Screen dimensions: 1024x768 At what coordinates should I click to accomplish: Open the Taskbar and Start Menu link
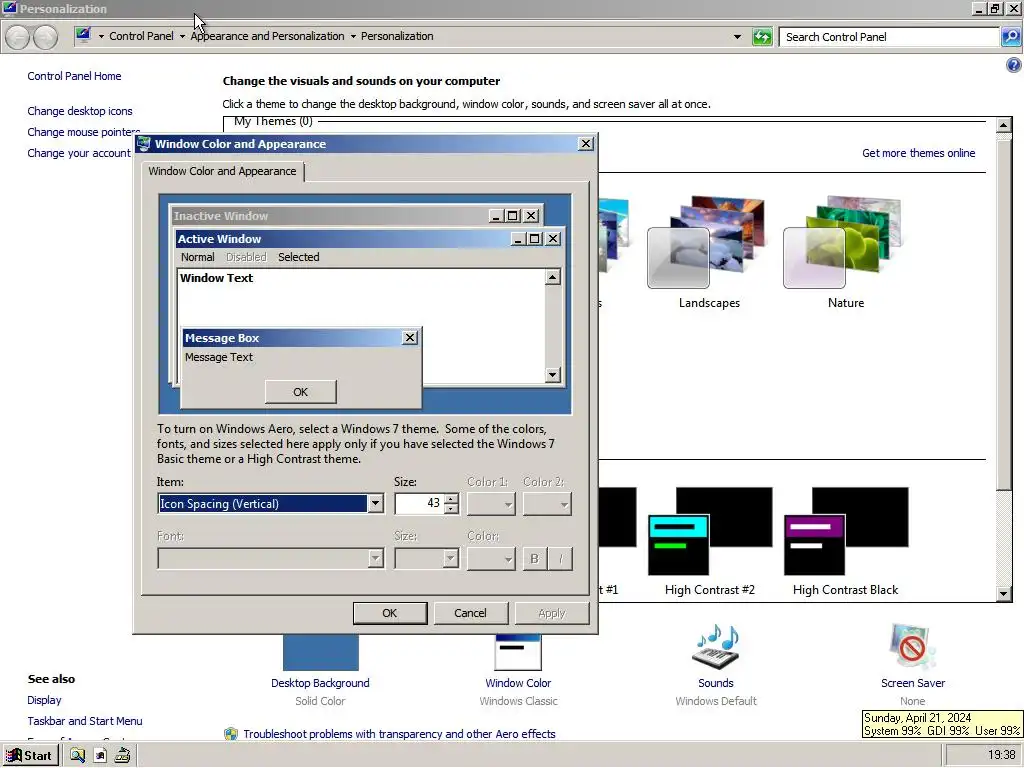pyautogui.click(x=85, y=721)
